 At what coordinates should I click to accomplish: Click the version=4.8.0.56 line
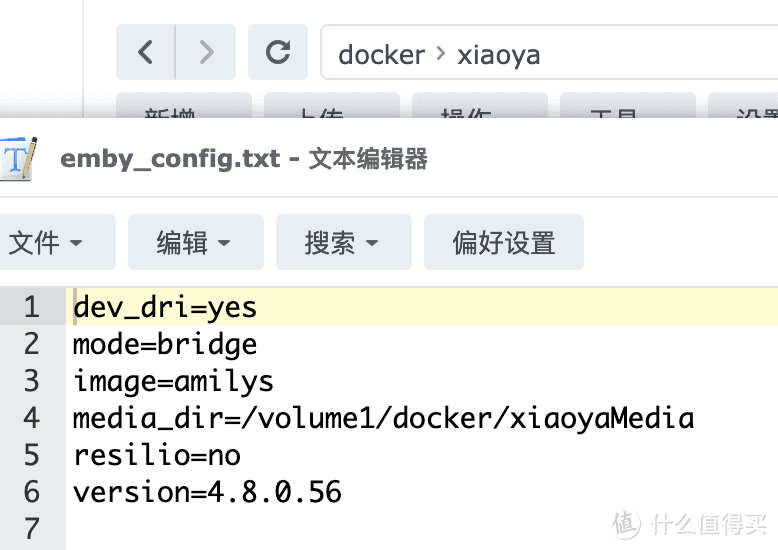click(207, 492)
